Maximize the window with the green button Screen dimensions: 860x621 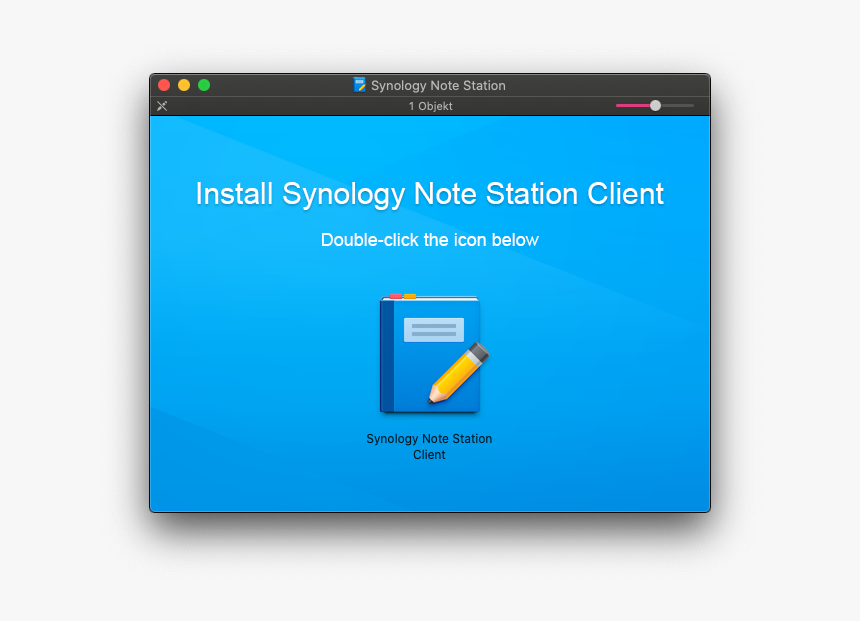[x=204, y=85]
